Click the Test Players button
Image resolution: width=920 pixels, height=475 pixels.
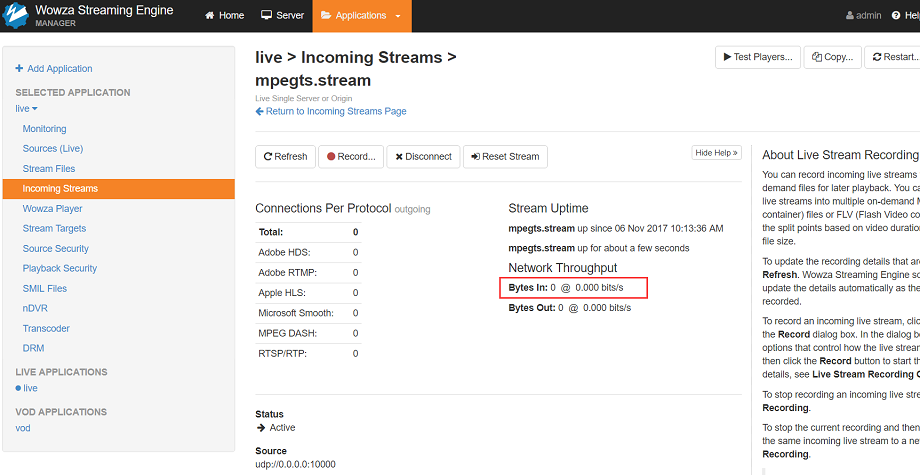[757, 57]
